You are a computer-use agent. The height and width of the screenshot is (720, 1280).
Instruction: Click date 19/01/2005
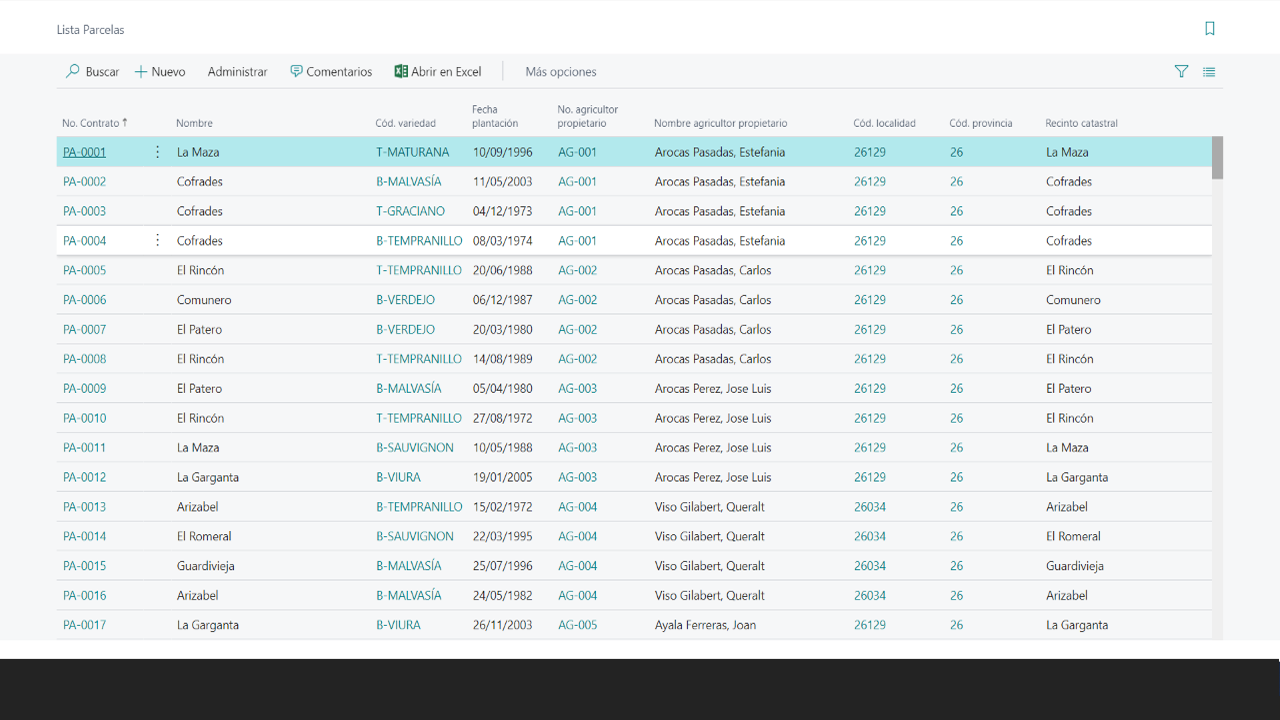[x=503, y=477]
